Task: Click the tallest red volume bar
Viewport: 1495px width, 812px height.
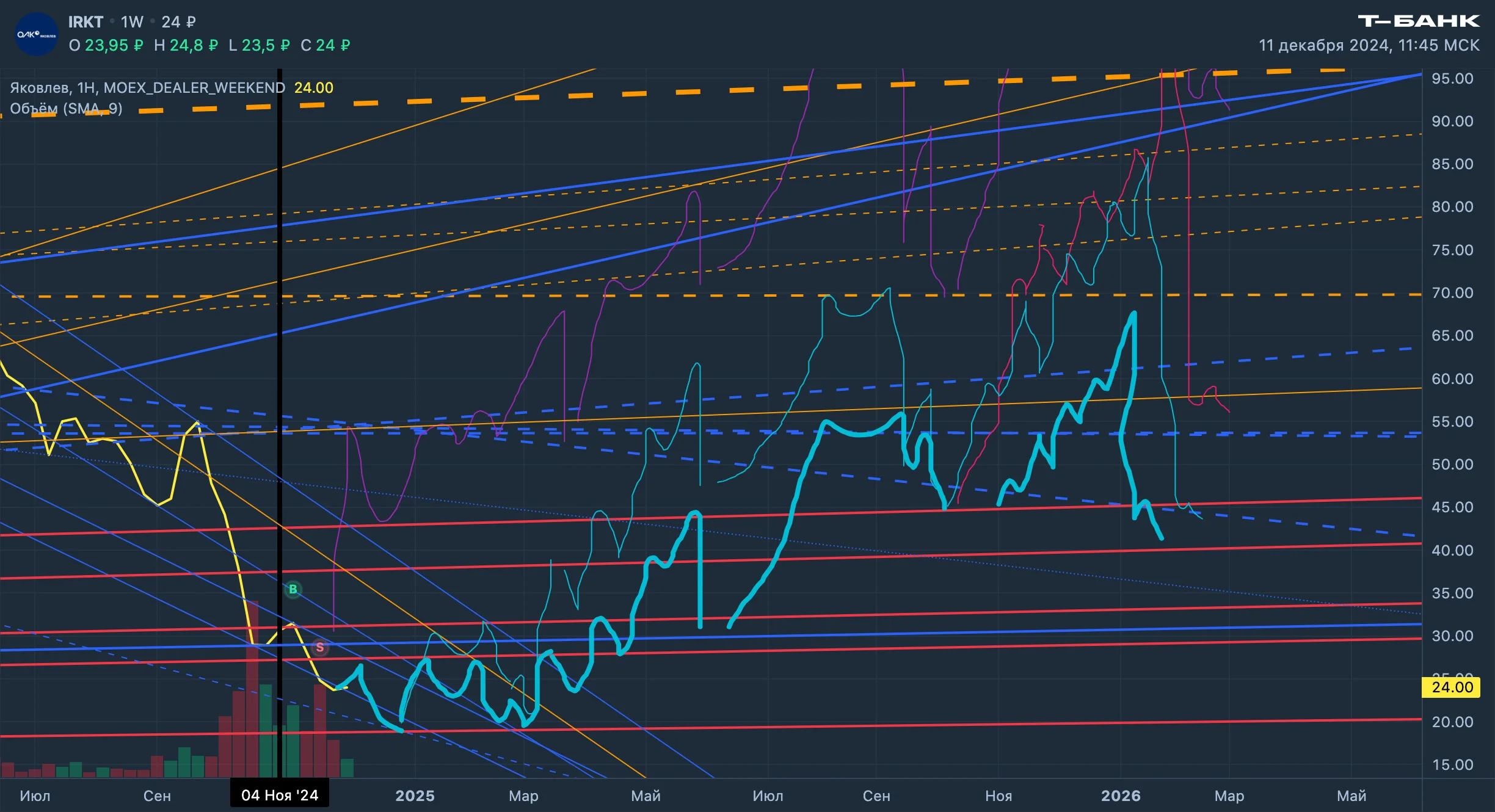Action: coord(252,689)
